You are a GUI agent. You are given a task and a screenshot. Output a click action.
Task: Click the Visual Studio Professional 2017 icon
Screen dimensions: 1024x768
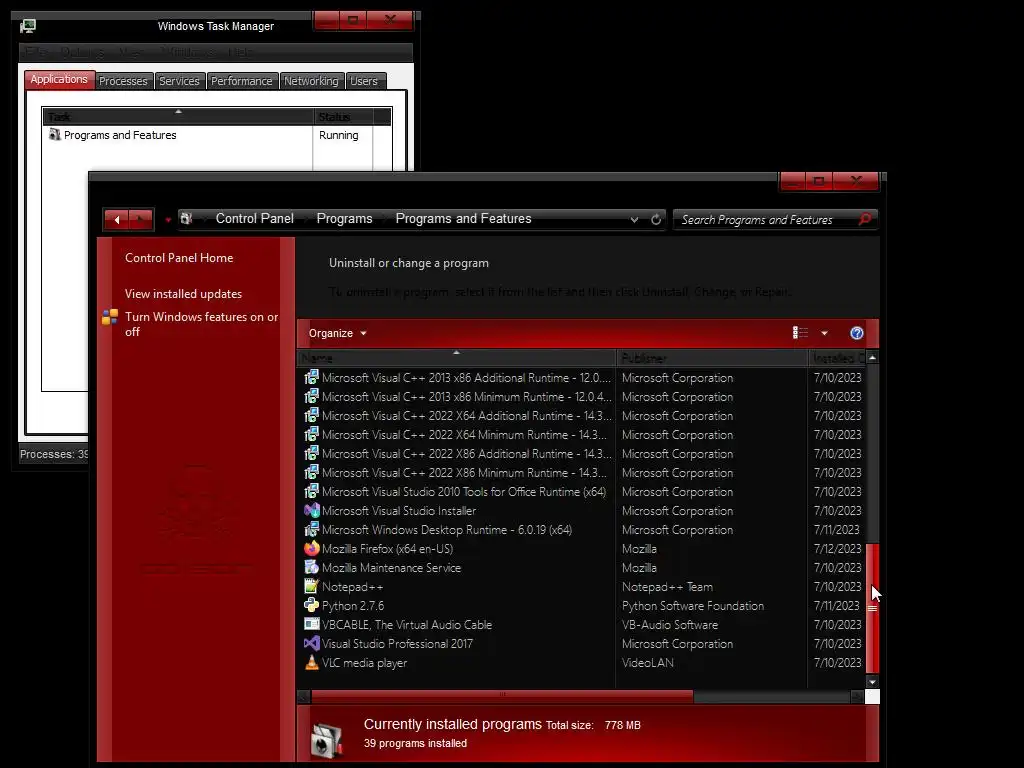pyautogui.click(x=312, y=643)
